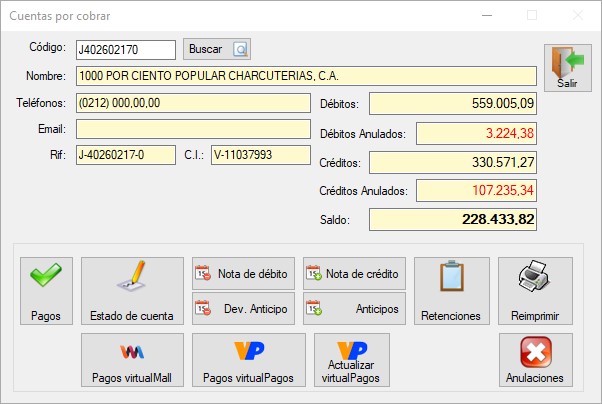The width and height of the screenshot is (602, 404).
Task: Click the Teléfonos: label
Action: click(x=41, y=103)
